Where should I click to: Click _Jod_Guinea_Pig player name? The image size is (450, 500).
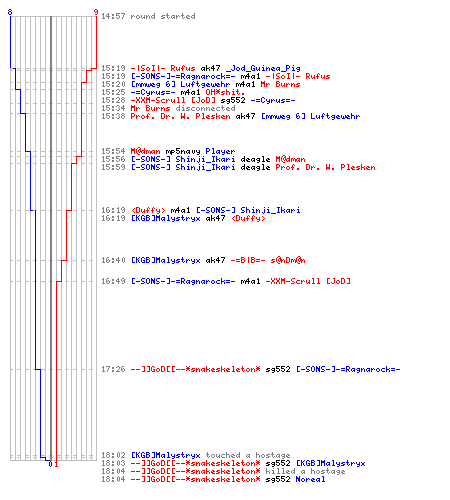tap(263, 68)
